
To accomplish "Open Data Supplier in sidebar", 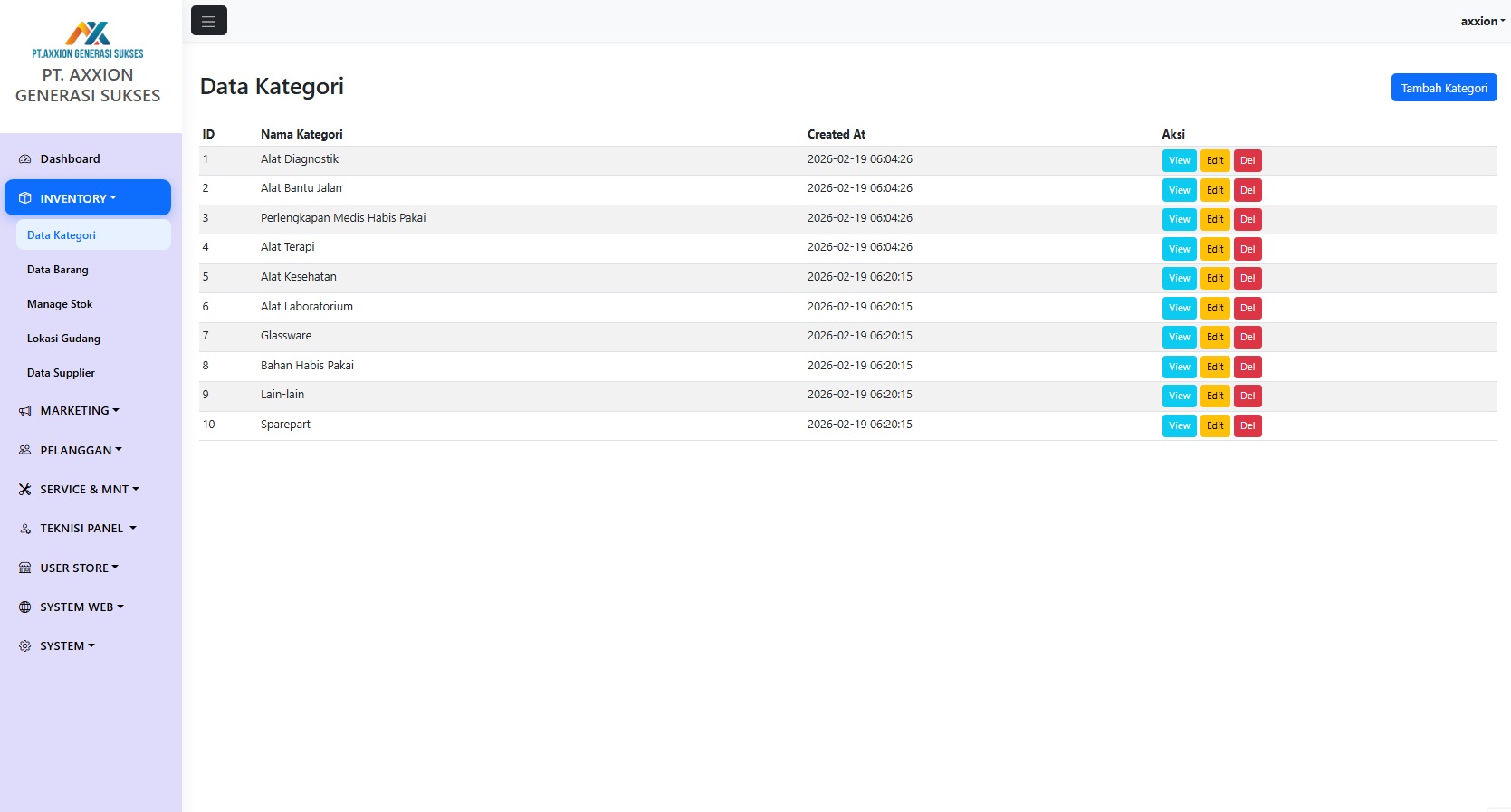I will 93,373.
